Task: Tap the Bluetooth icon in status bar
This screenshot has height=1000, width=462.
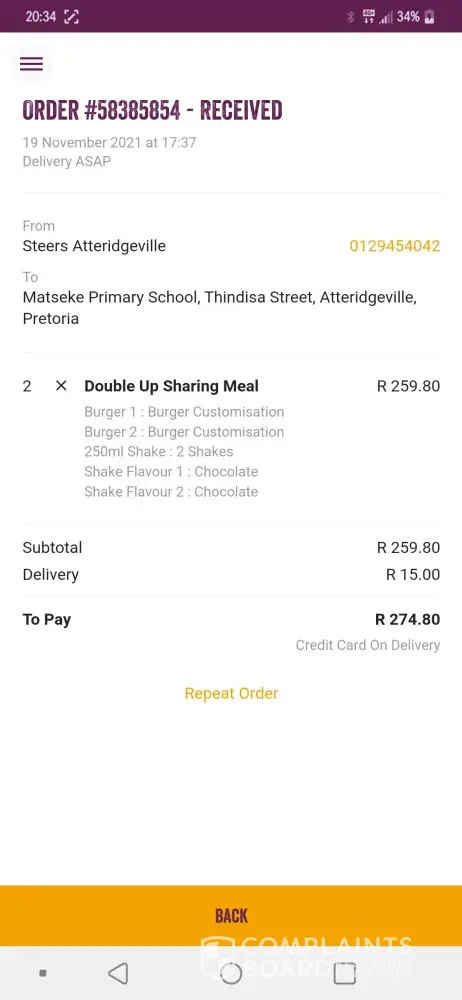Action: 350,17
